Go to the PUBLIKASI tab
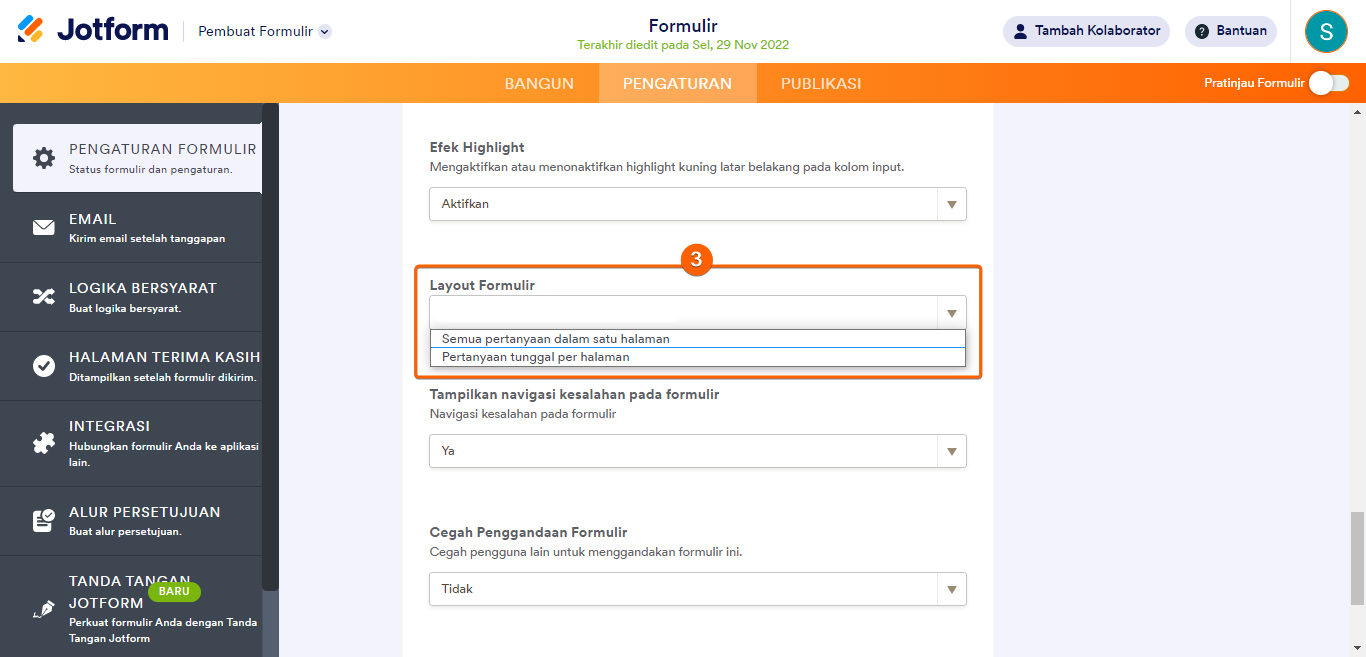This screenshot has width=1366, height=657. coord(821,84)
